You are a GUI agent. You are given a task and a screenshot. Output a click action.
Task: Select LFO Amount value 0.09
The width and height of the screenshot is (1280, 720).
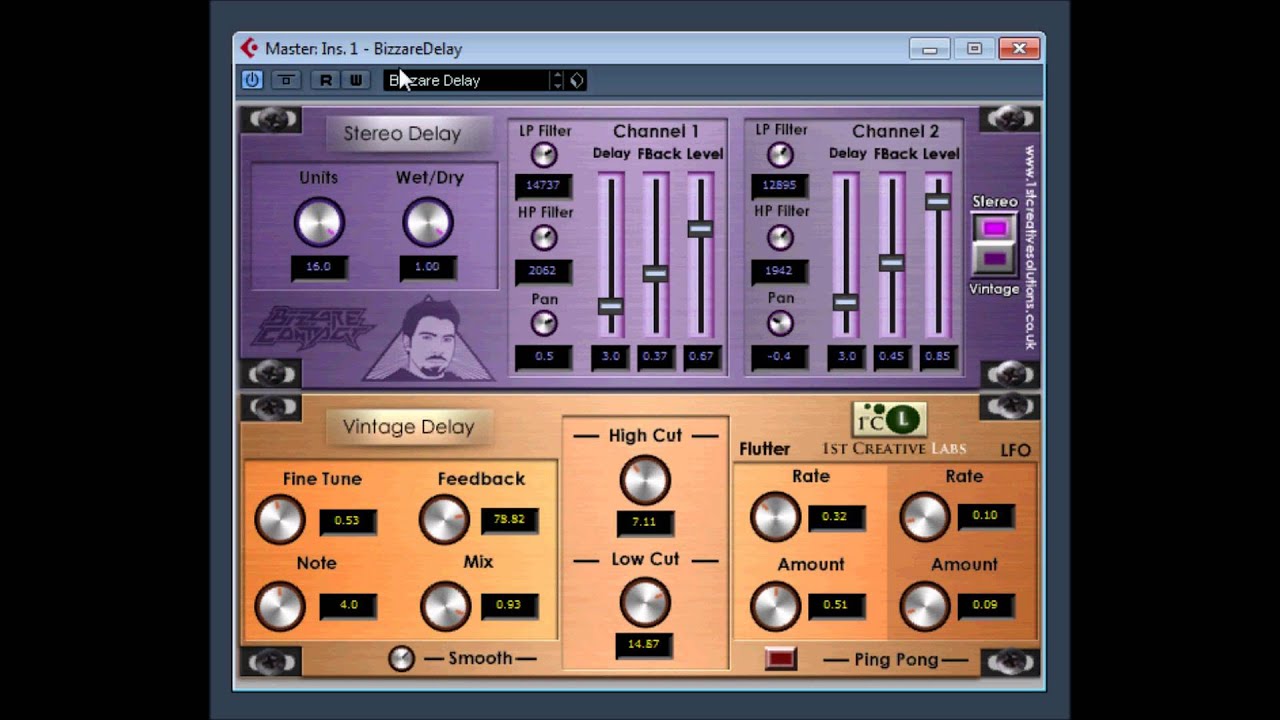(985, 605)
